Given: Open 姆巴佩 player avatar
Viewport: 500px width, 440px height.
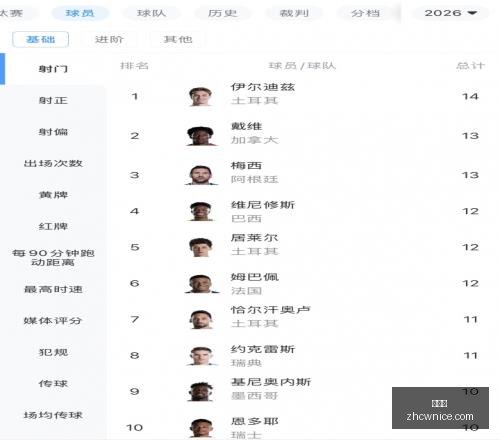Looking at the screenshot, I should (201, 283).
